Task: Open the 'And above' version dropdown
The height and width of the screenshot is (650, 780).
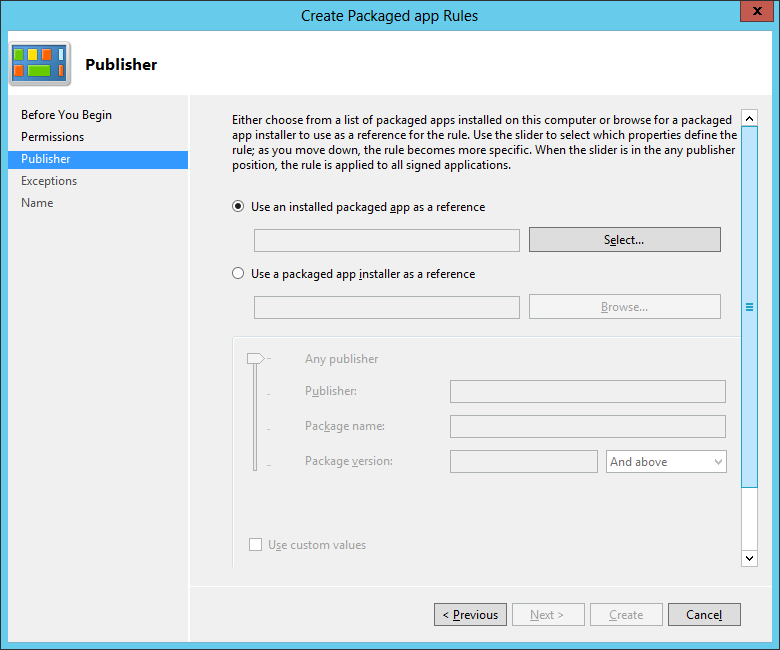Action: pos(666,462)
